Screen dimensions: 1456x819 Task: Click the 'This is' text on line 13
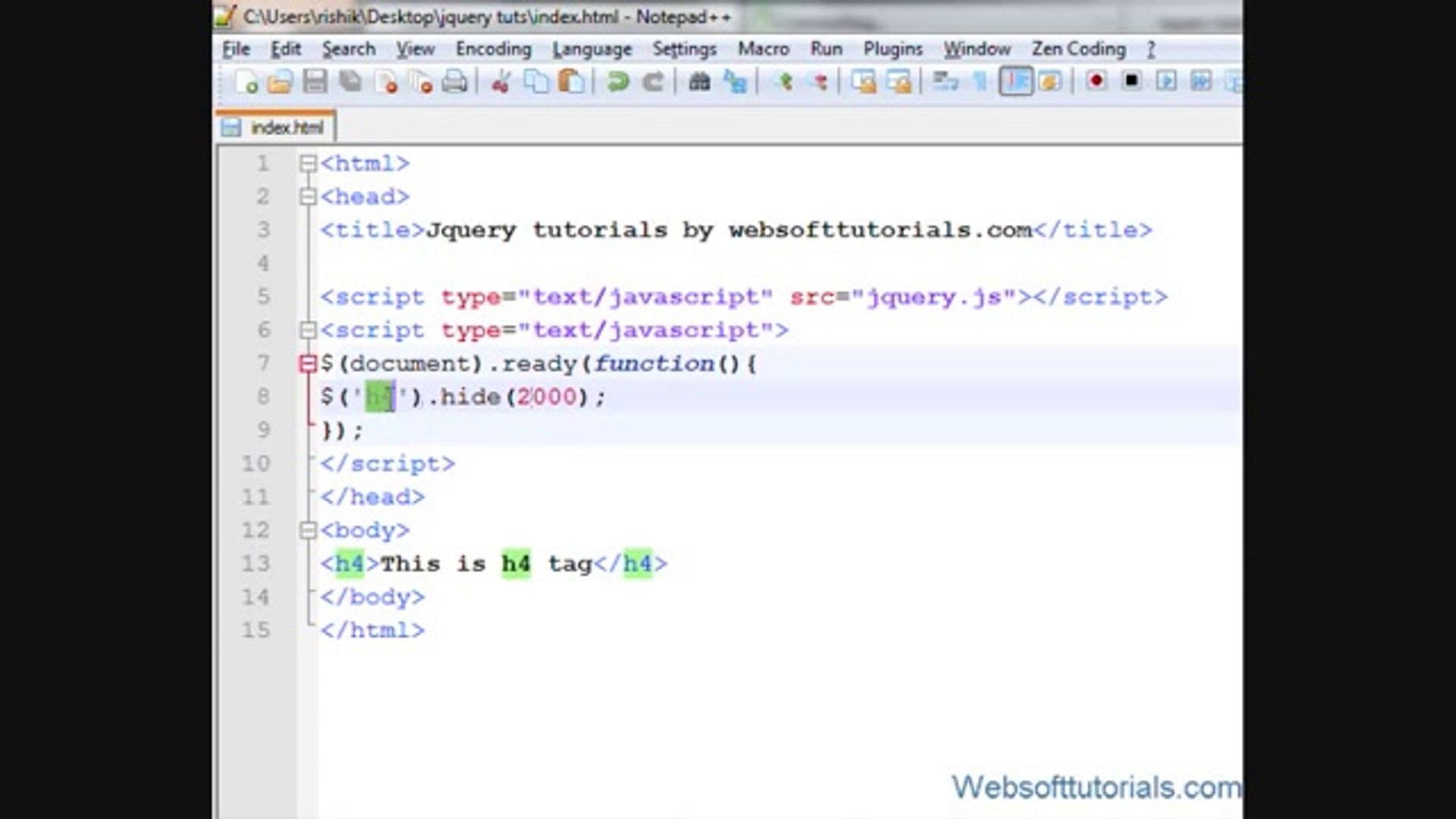coord(433,564)
